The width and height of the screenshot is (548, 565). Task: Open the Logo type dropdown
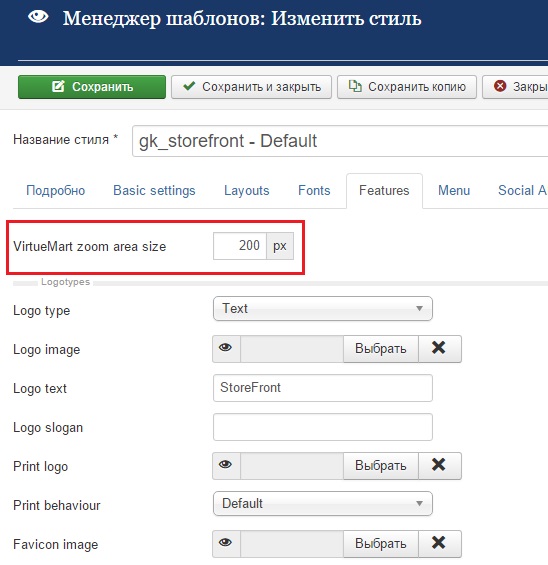point(323,308)
